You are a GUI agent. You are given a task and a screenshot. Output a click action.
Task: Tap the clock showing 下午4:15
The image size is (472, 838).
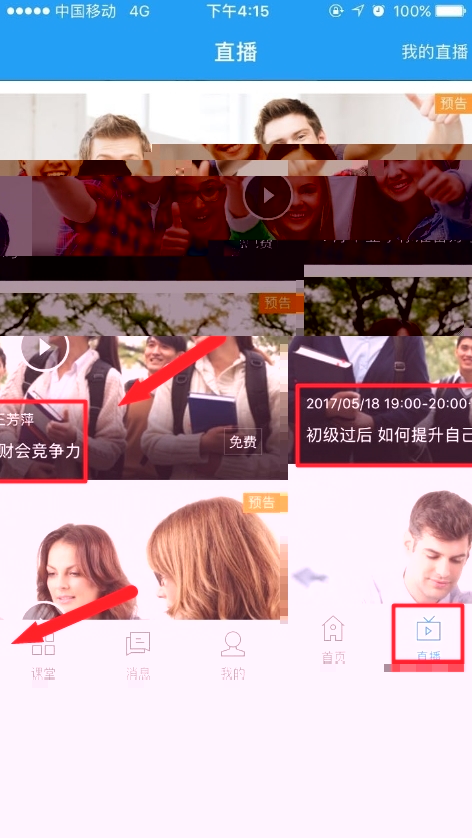tap(238, 11)
